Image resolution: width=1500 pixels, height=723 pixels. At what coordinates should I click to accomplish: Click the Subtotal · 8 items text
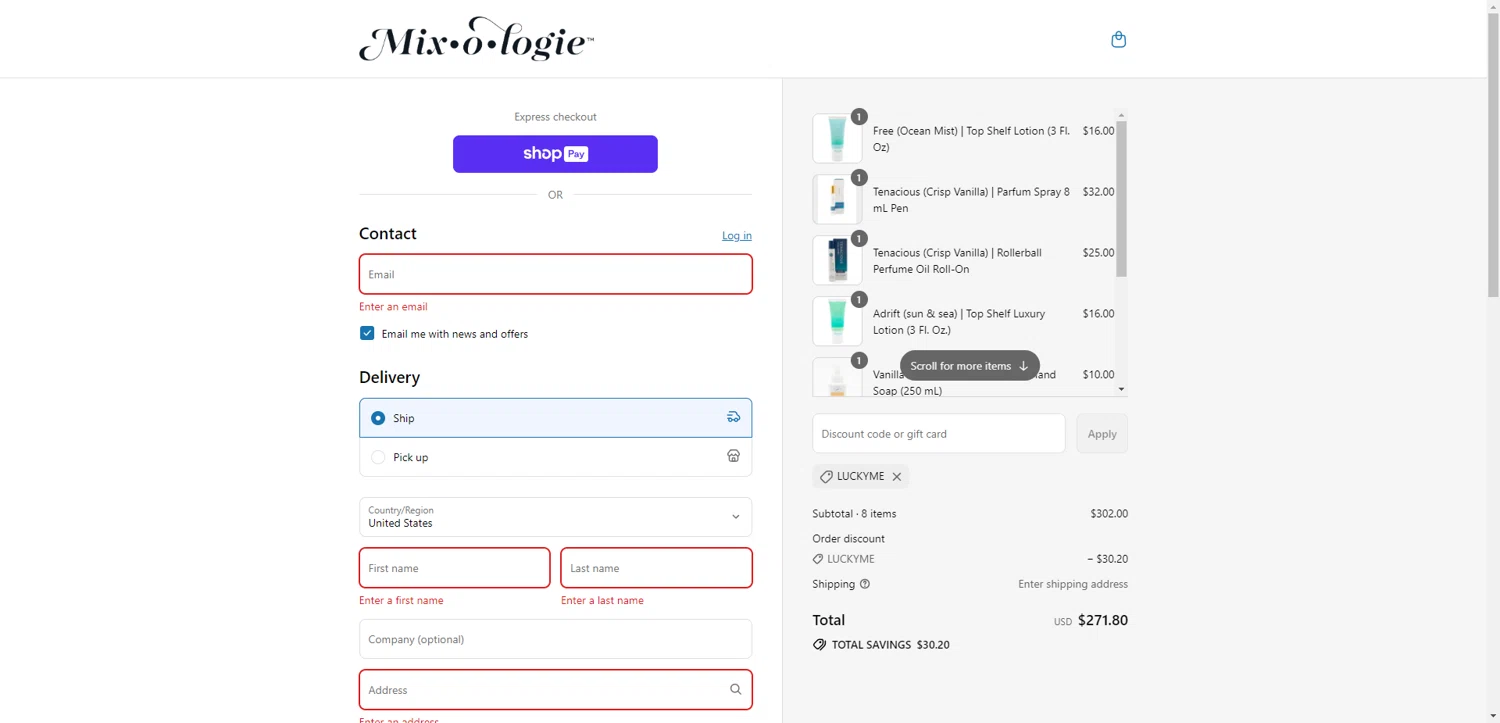click(854, 514)
